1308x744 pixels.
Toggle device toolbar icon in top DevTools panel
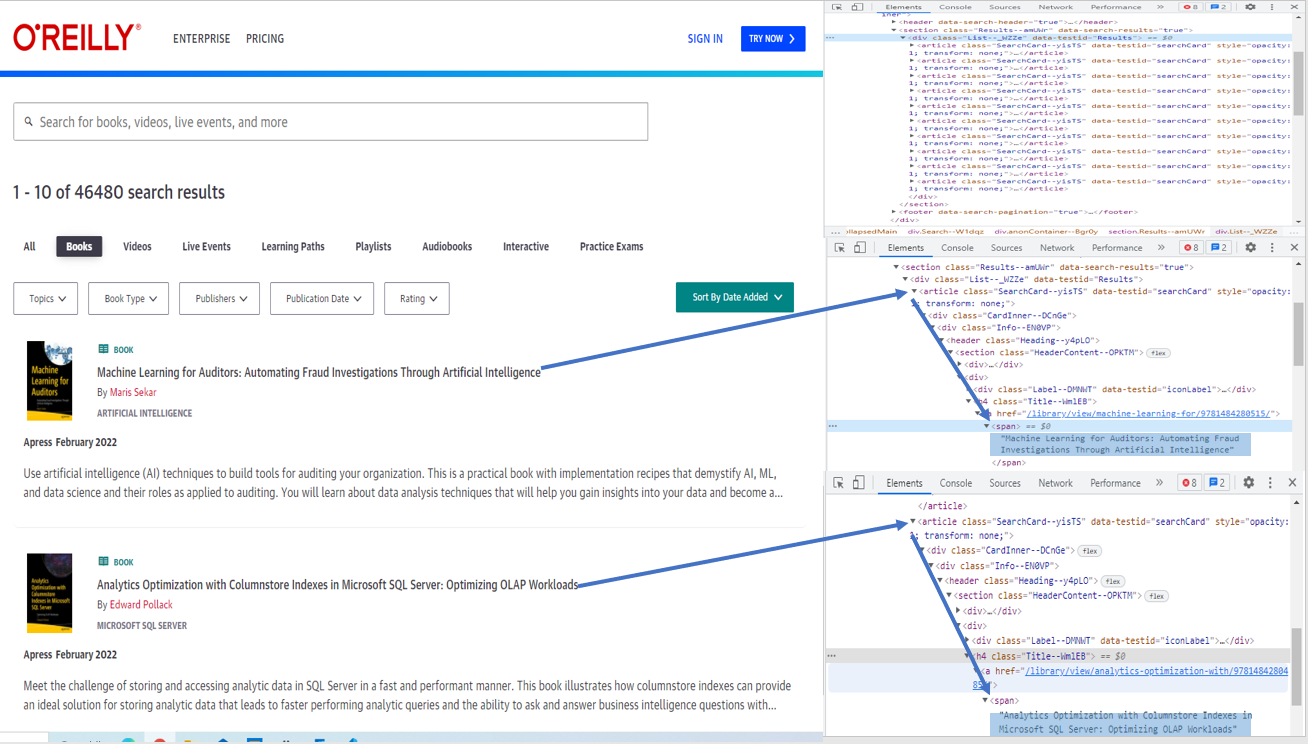857,7
